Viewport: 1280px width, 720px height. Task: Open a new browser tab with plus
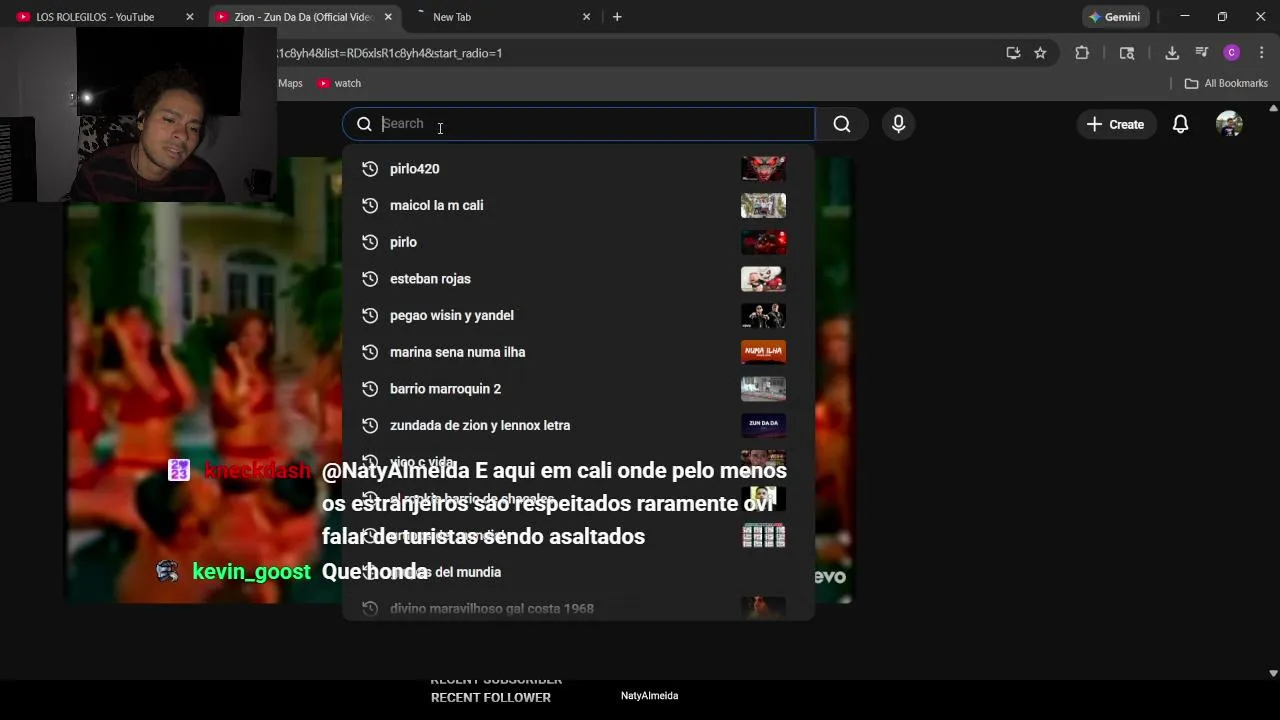(x=617, y=17)
